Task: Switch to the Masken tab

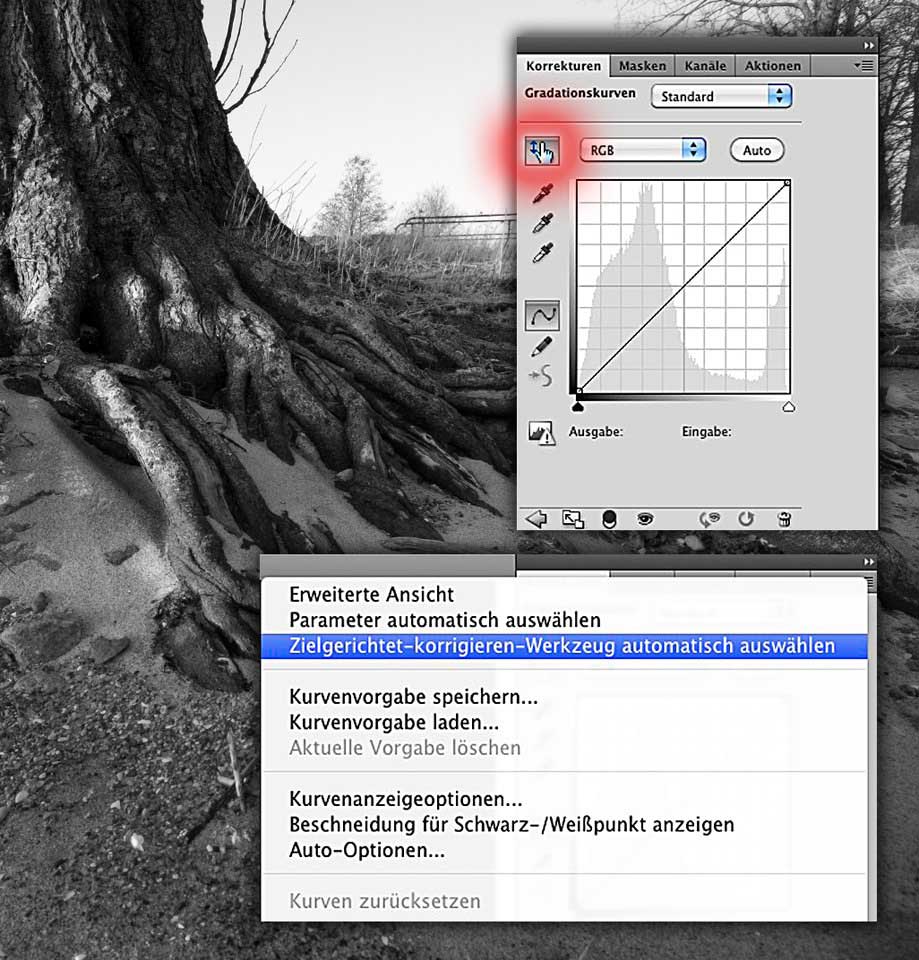Action: (x=642, y=66)
